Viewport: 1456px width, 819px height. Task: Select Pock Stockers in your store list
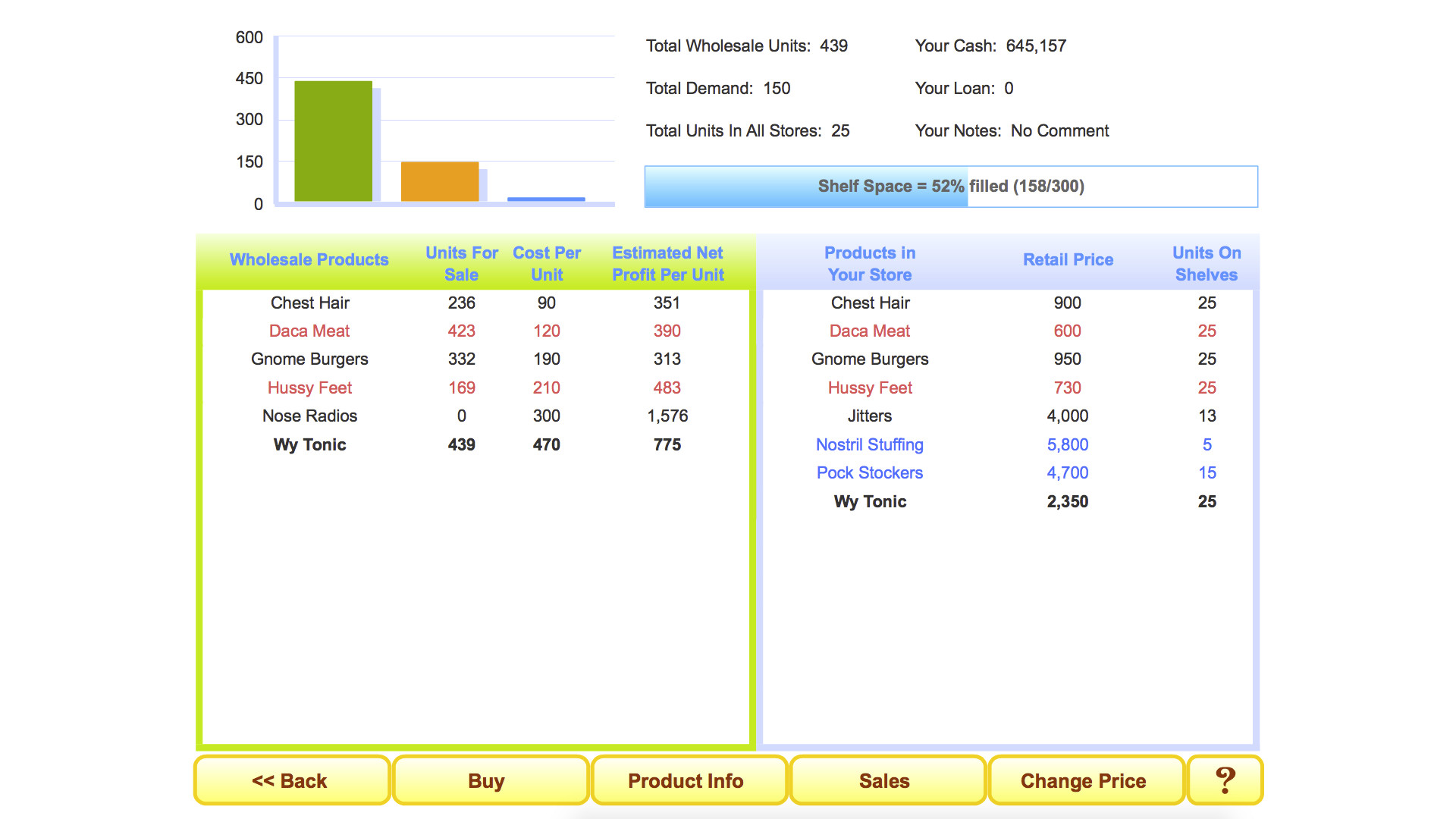(x=869, y=472)
